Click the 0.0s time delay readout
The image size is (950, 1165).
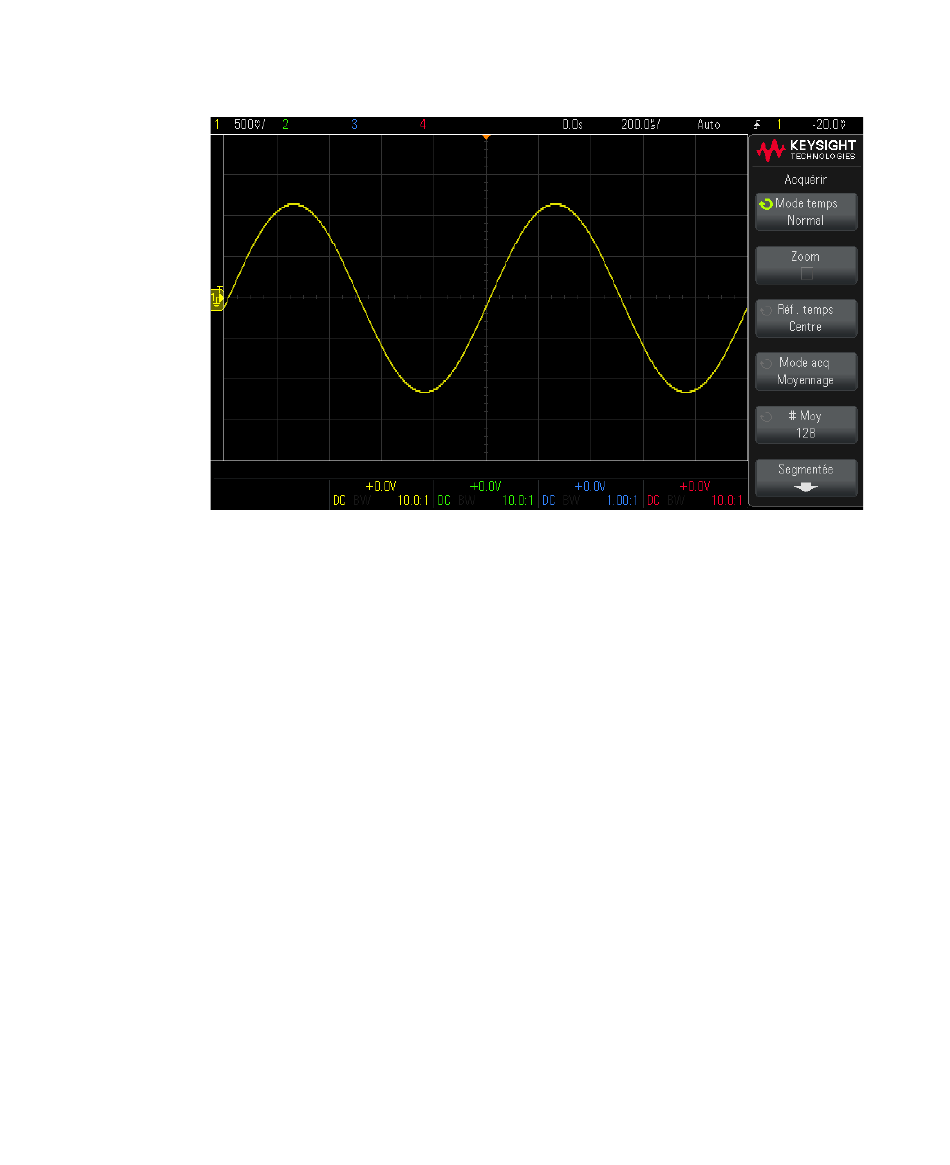572,125
